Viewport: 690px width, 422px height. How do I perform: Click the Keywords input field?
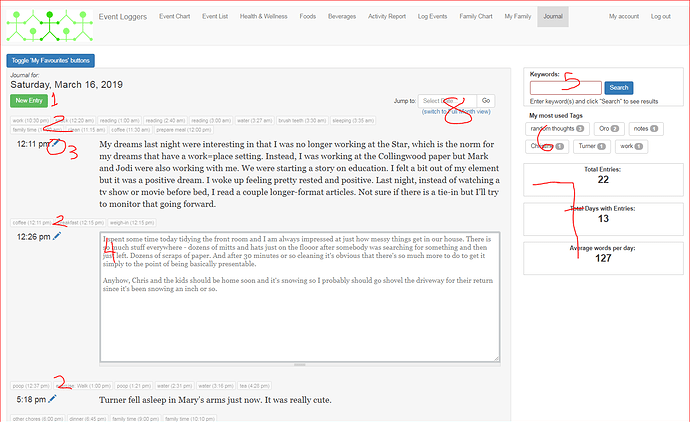pos(566,88)
